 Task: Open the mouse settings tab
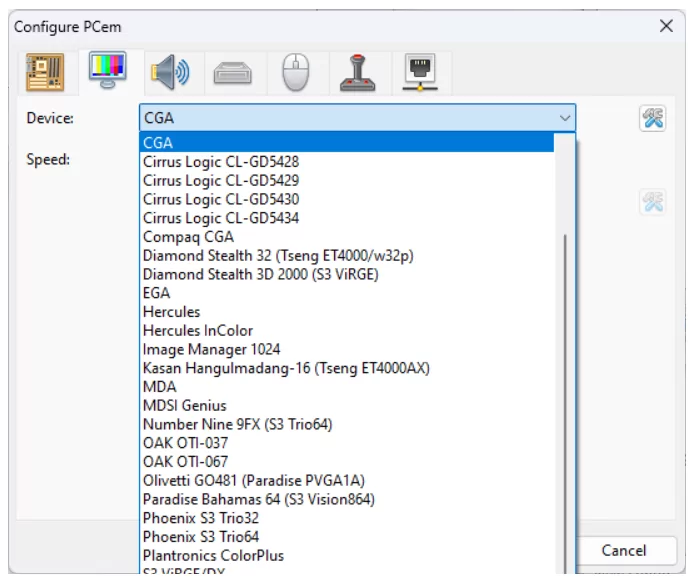295,72
